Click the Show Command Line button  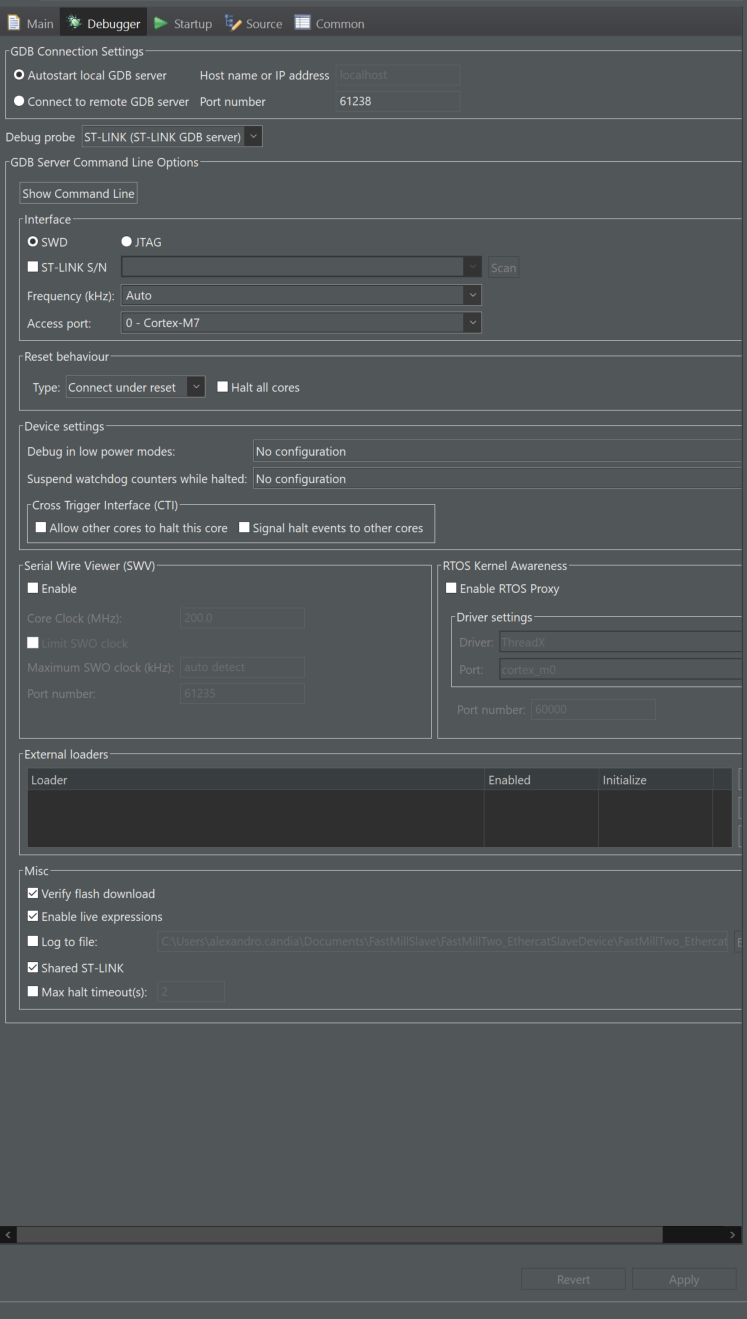pos(78,193)
